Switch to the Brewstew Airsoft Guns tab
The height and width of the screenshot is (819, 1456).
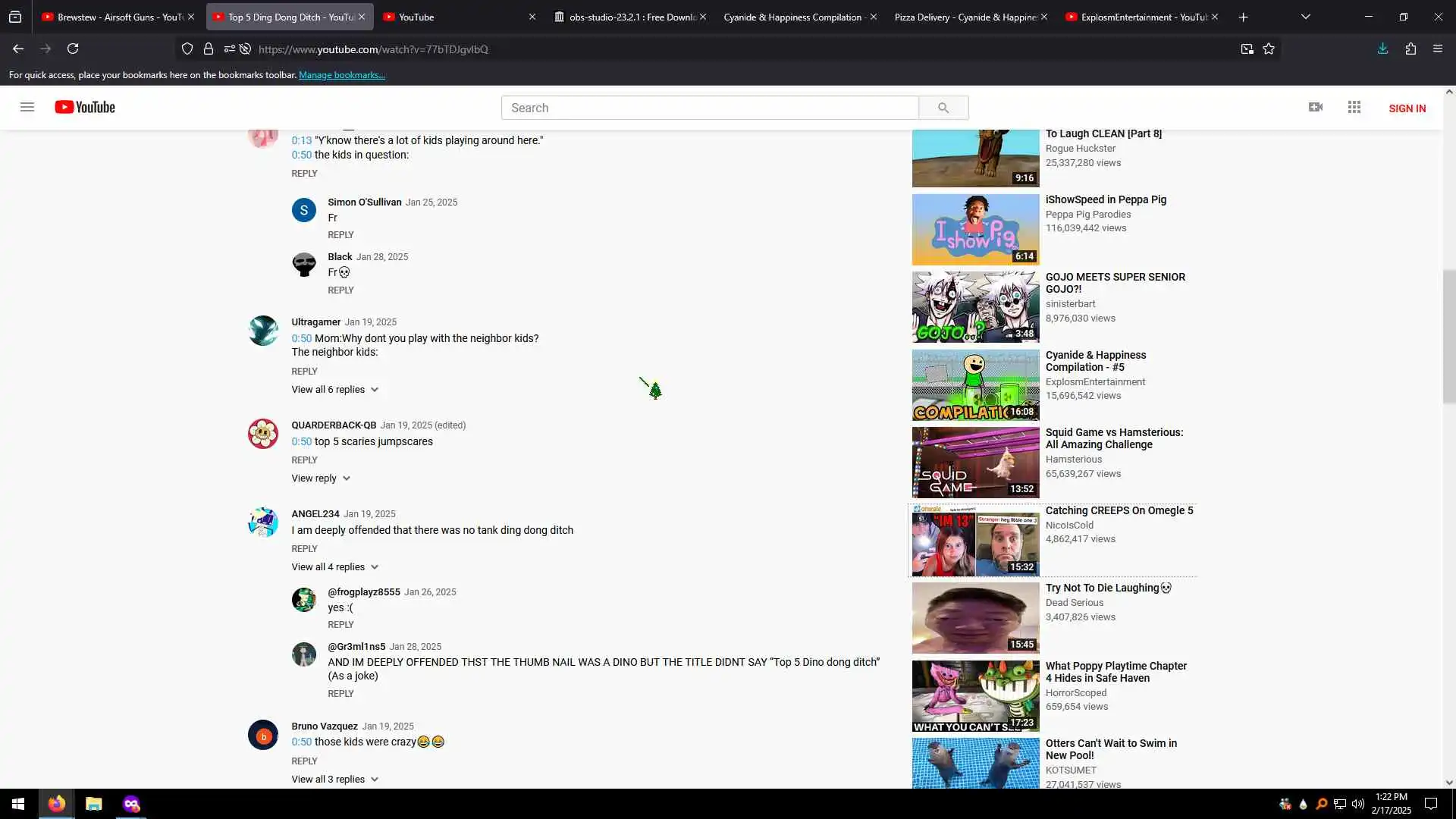(114, 17)
